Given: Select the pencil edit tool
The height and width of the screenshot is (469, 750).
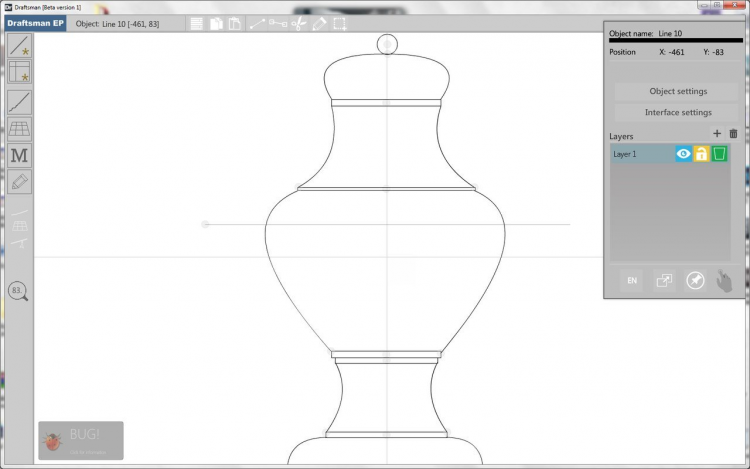Looking at the screenshot, I should 20,182.
